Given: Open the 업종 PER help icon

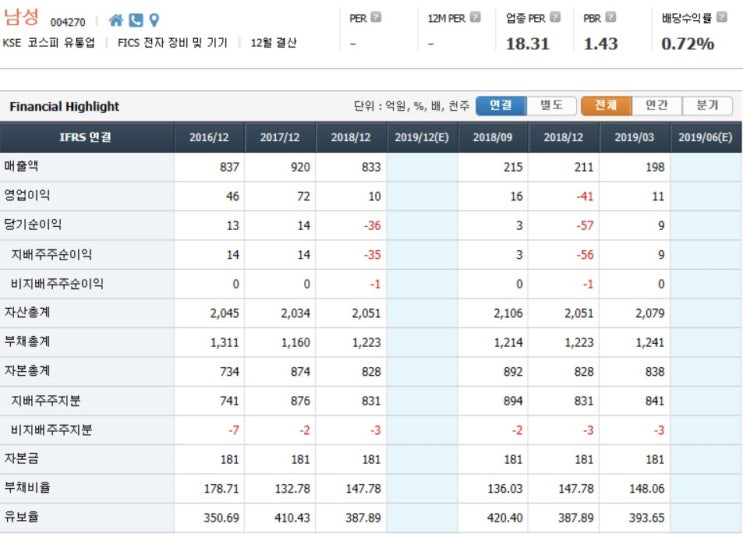Looking at the screenshot, I should click(555, 17).
